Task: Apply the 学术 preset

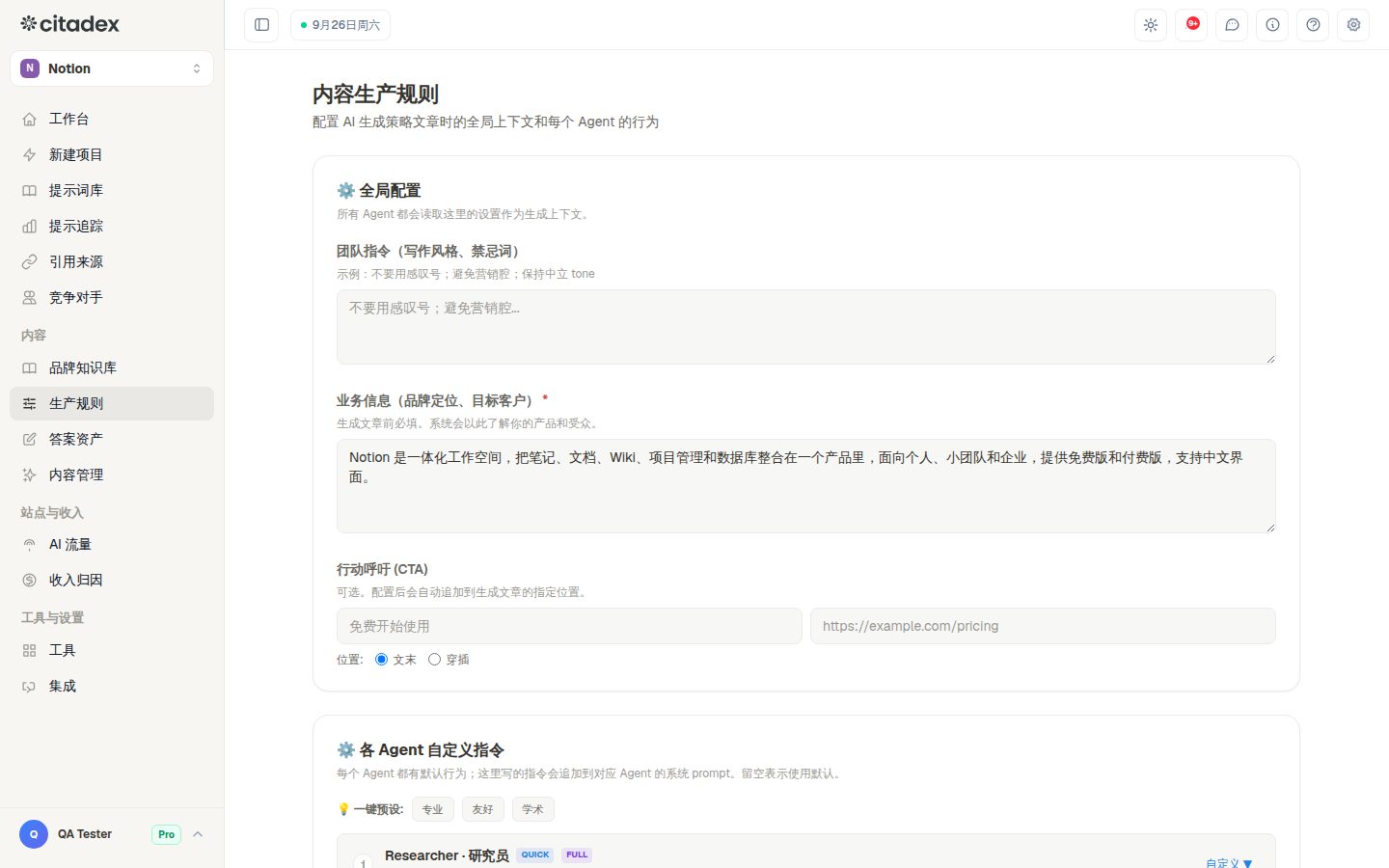Action: (532, 809)
